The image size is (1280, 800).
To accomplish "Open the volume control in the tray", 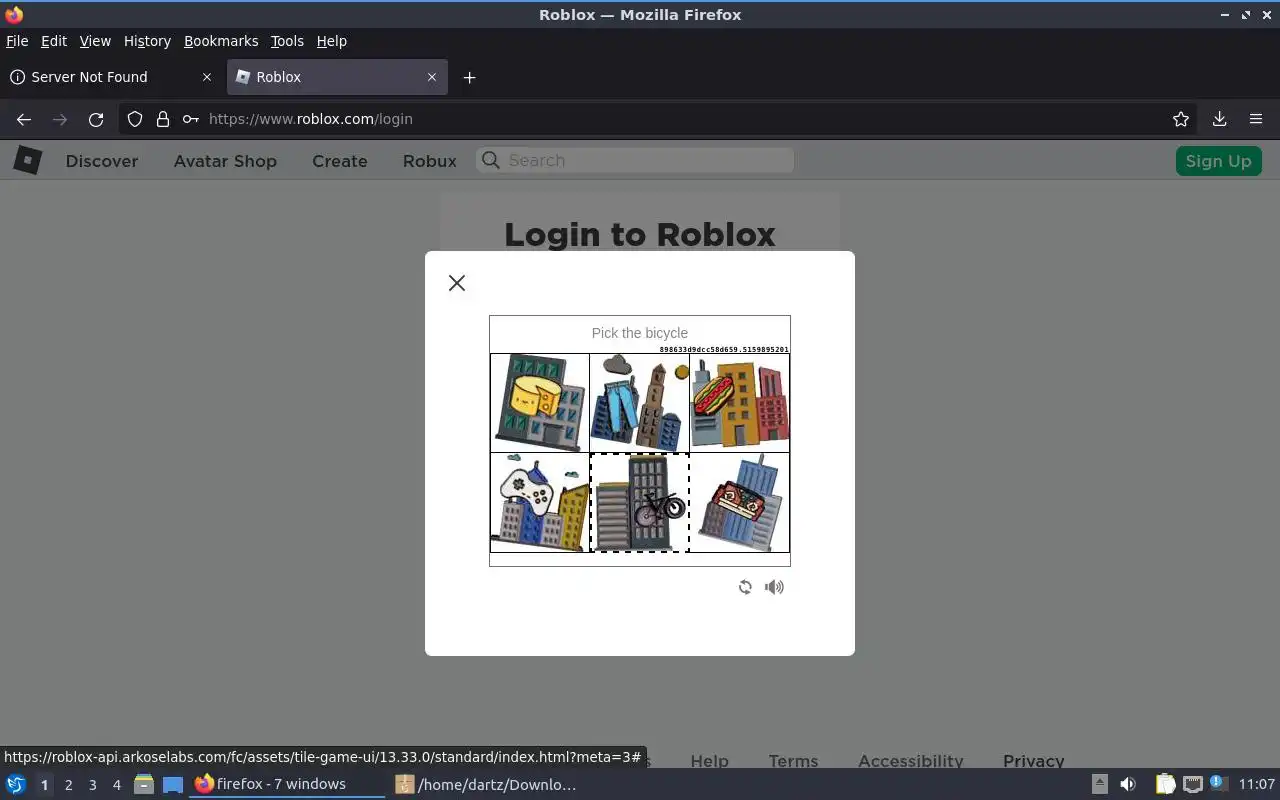I will click(x=1128, y=784).
